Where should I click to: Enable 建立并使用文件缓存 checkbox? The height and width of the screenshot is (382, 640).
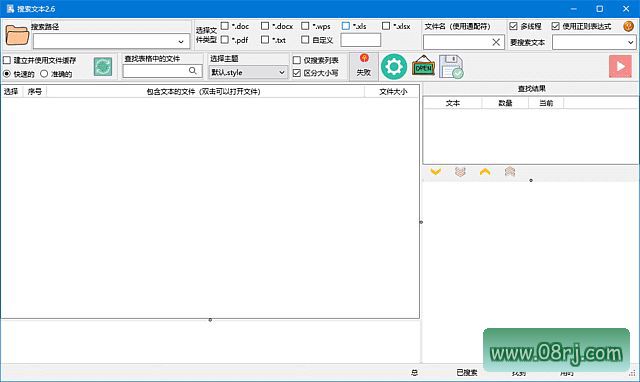[7, 60]
